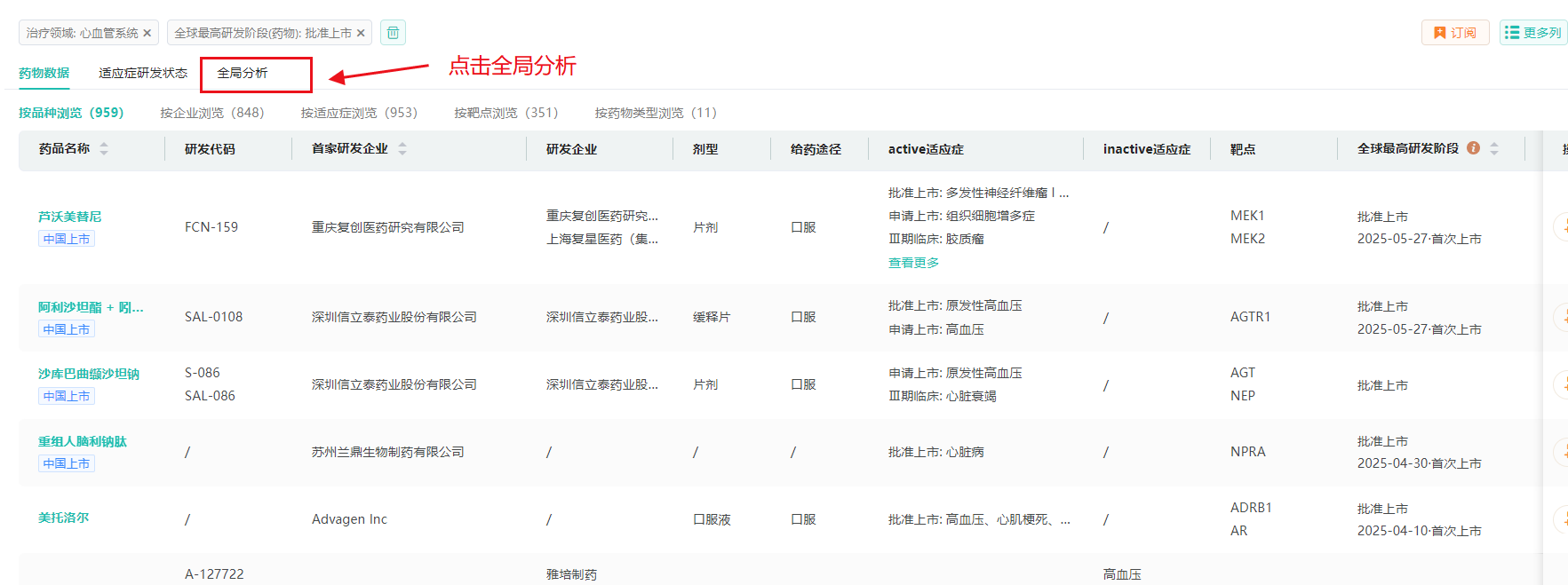The image size is (1568, 585).
Task: Click target AGTR1 cell
Action: 1250,317
